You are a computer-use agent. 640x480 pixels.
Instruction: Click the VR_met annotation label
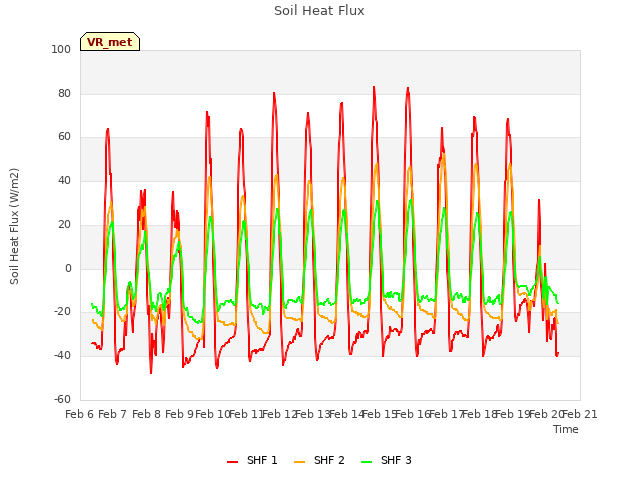[110, 42]
